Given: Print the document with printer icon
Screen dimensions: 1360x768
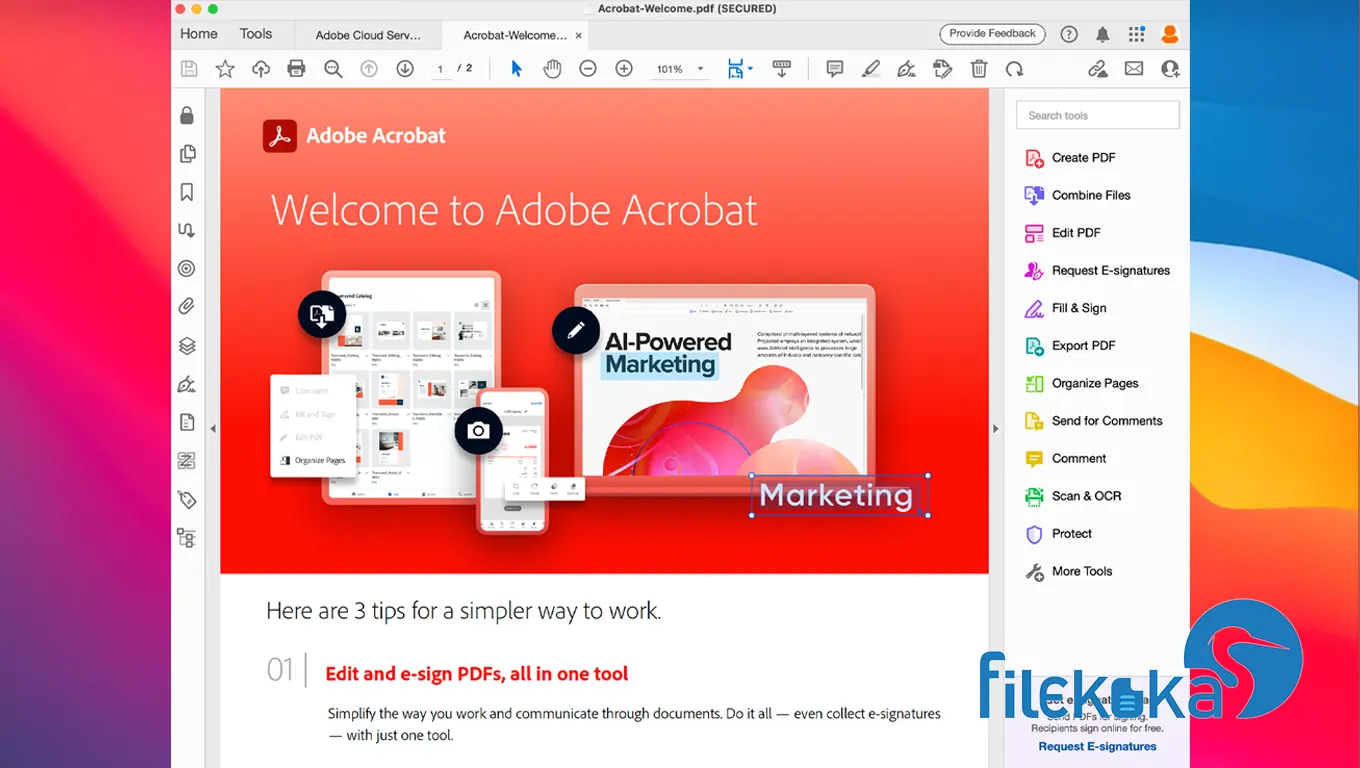Looking at the screenshot, I should click(x=296, y=69).
